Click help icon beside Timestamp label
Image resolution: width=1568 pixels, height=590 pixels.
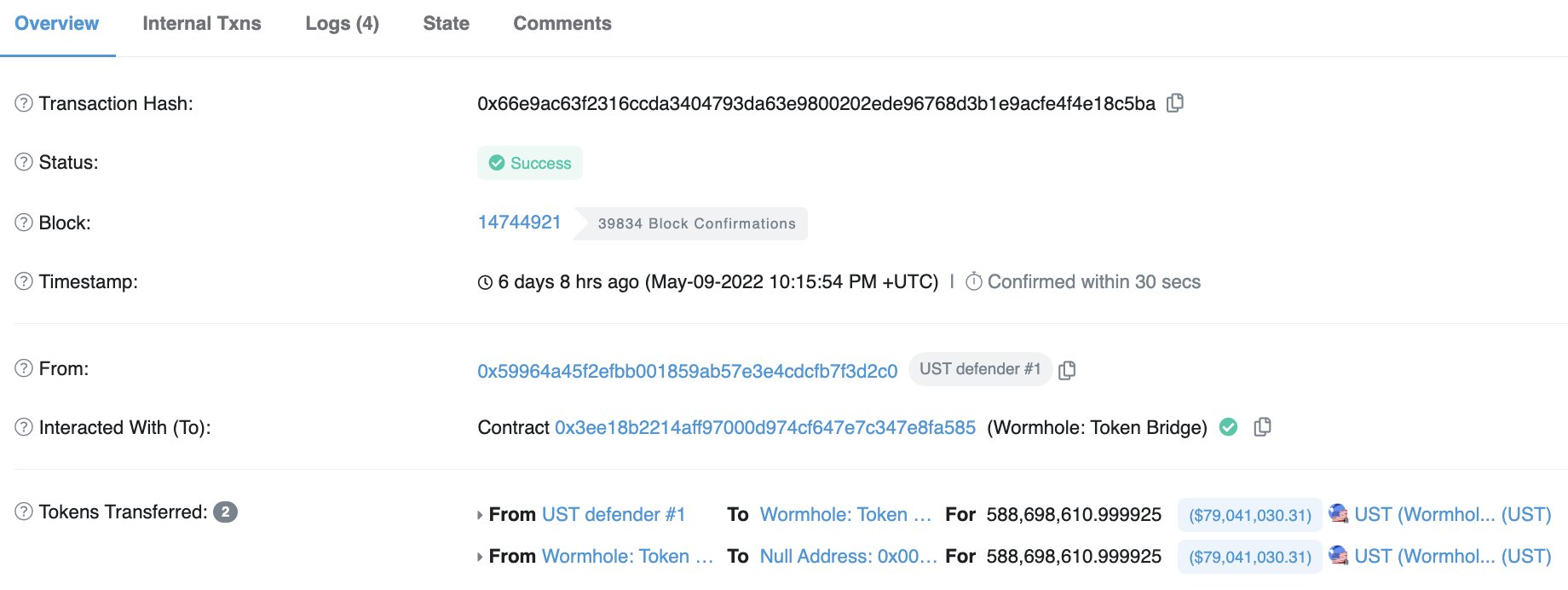(24, 281)
